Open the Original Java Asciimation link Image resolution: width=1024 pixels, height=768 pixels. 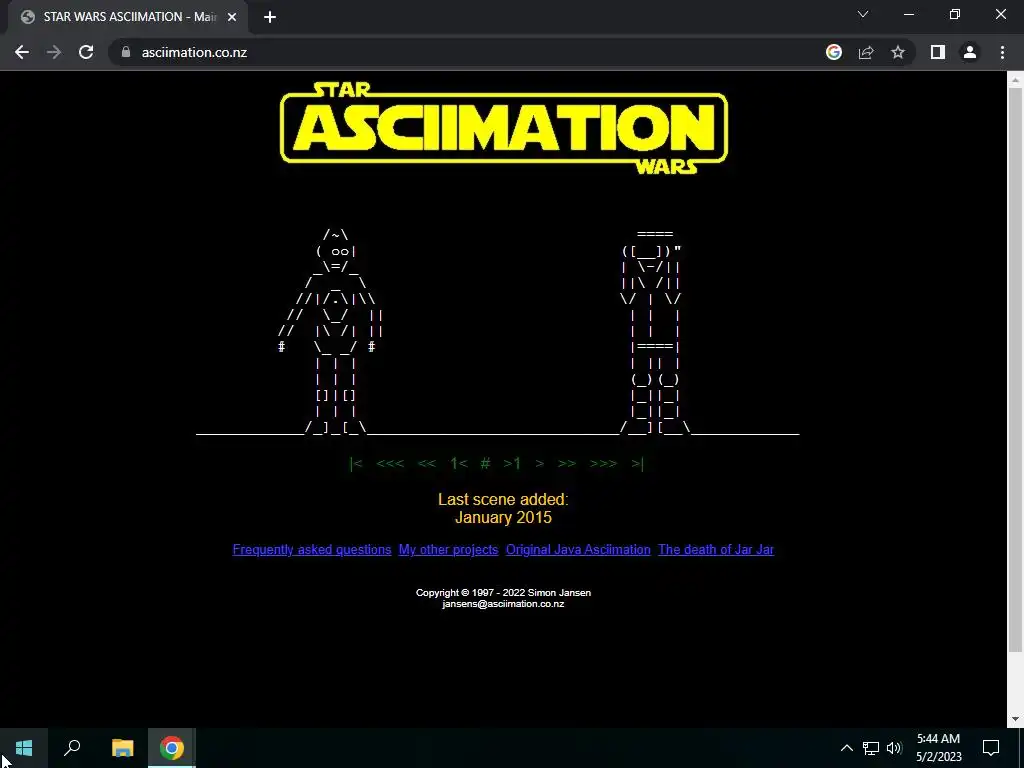click(578, 550)
